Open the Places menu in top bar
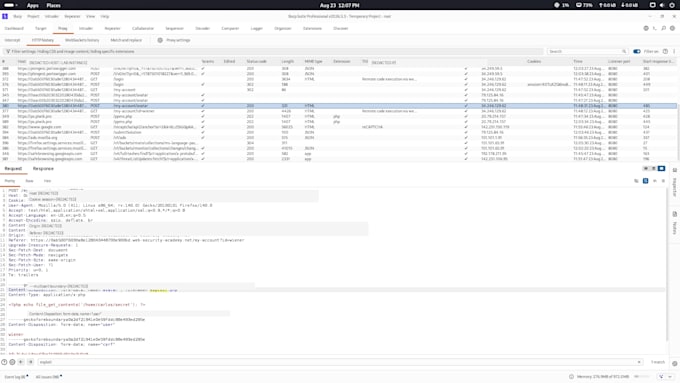Image resolution: width=680 pixels, height=383 pixels. tap(53, 5)
